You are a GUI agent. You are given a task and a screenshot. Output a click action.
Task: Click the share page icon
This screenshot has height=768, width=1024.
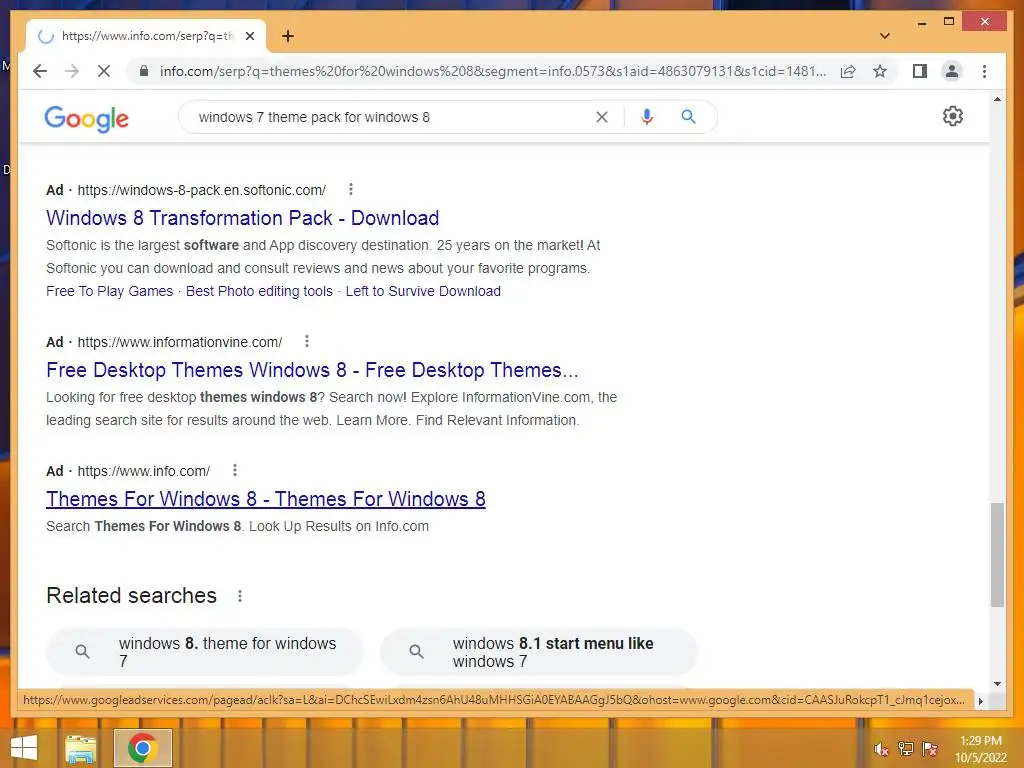point(848,71)
